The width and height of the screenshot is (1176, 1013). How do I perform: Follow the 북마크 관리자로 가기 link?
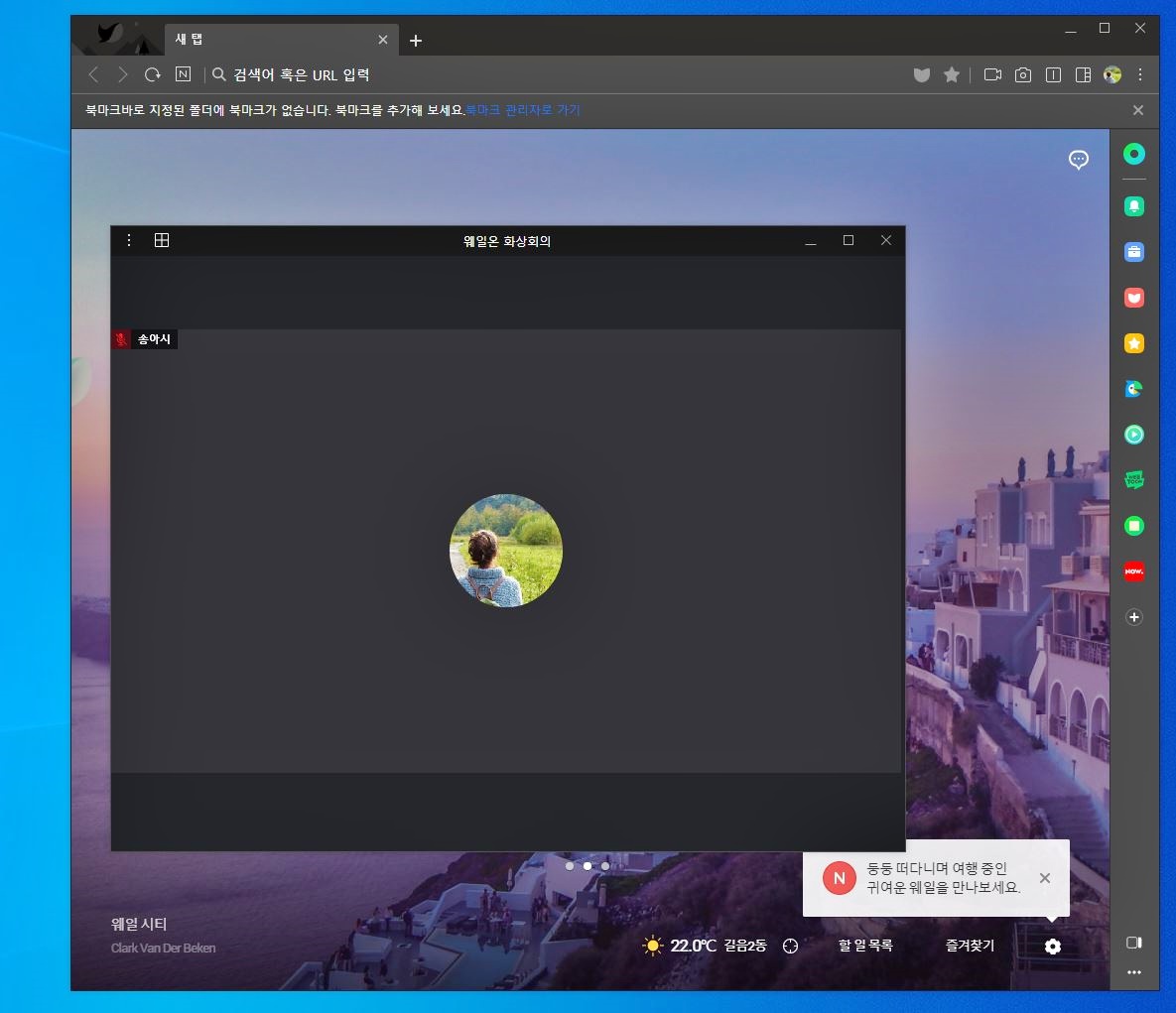(x=523, y=110)
